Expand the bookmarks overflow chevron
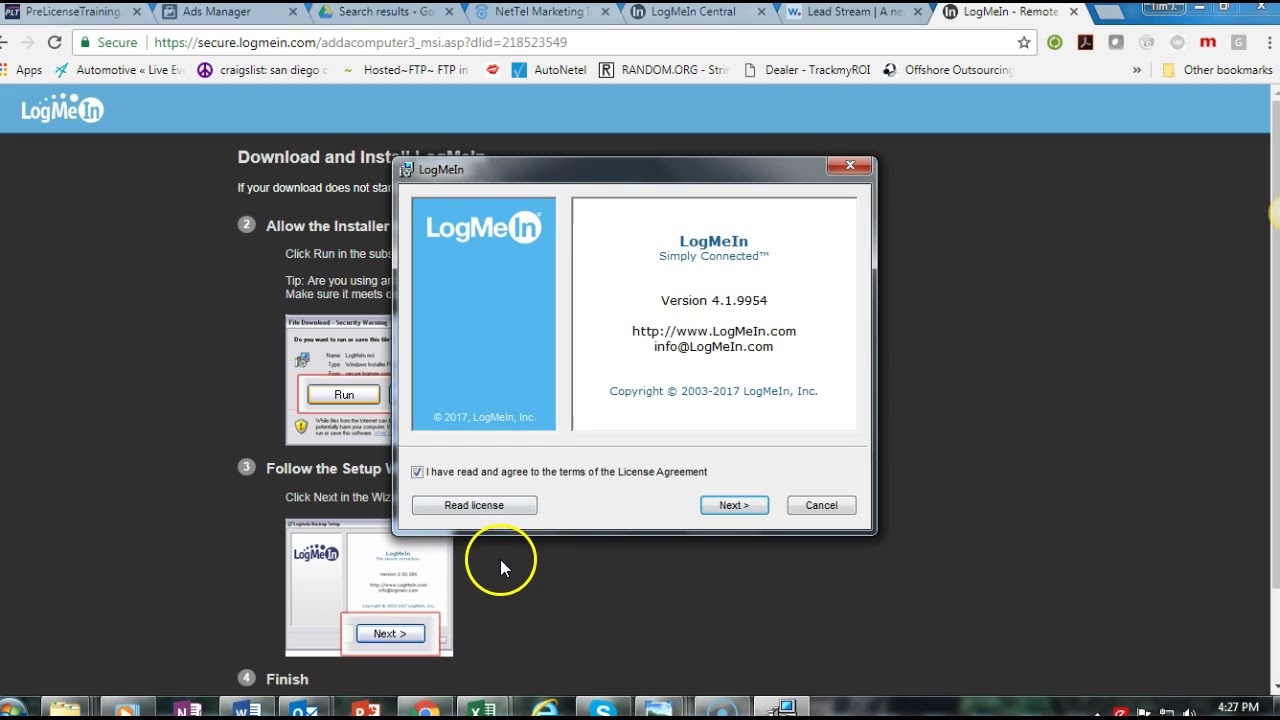This screenshot has height=720, width=1280. (x=1136, y=70)
